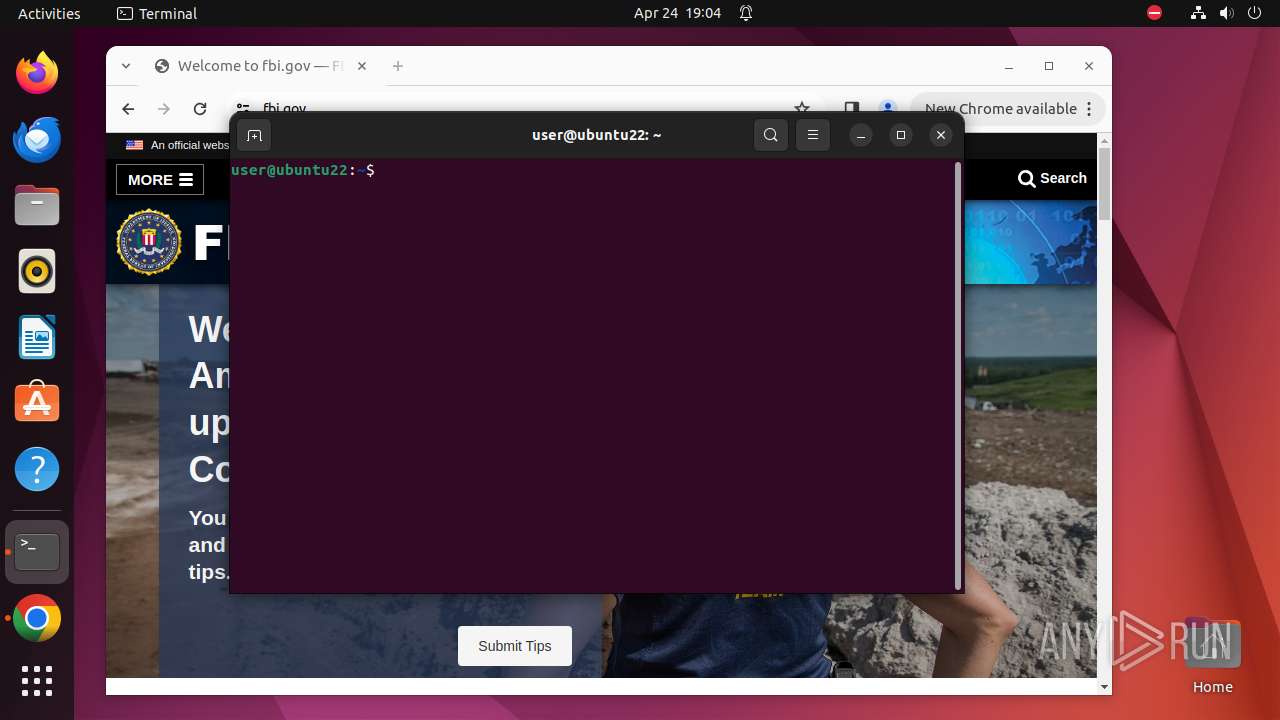Open Chrome three-dot menu
This screenshot has width=1280, height=720.
click(x=1090, y=109)
